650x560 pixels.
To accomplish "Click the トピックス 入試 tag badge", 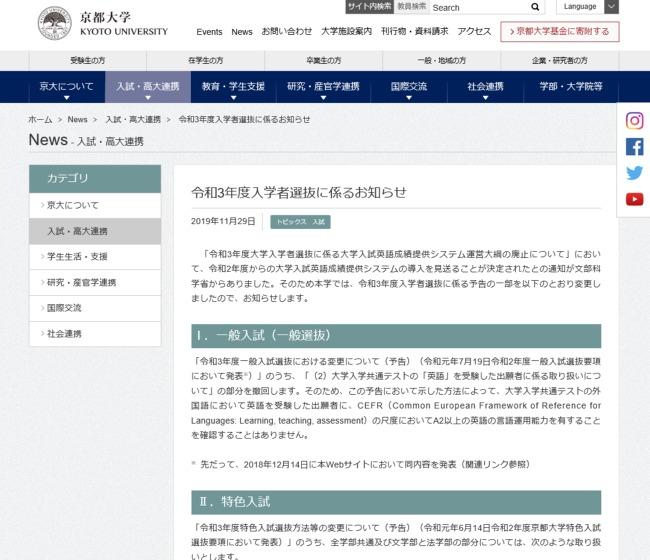I will tap(301, 222).
